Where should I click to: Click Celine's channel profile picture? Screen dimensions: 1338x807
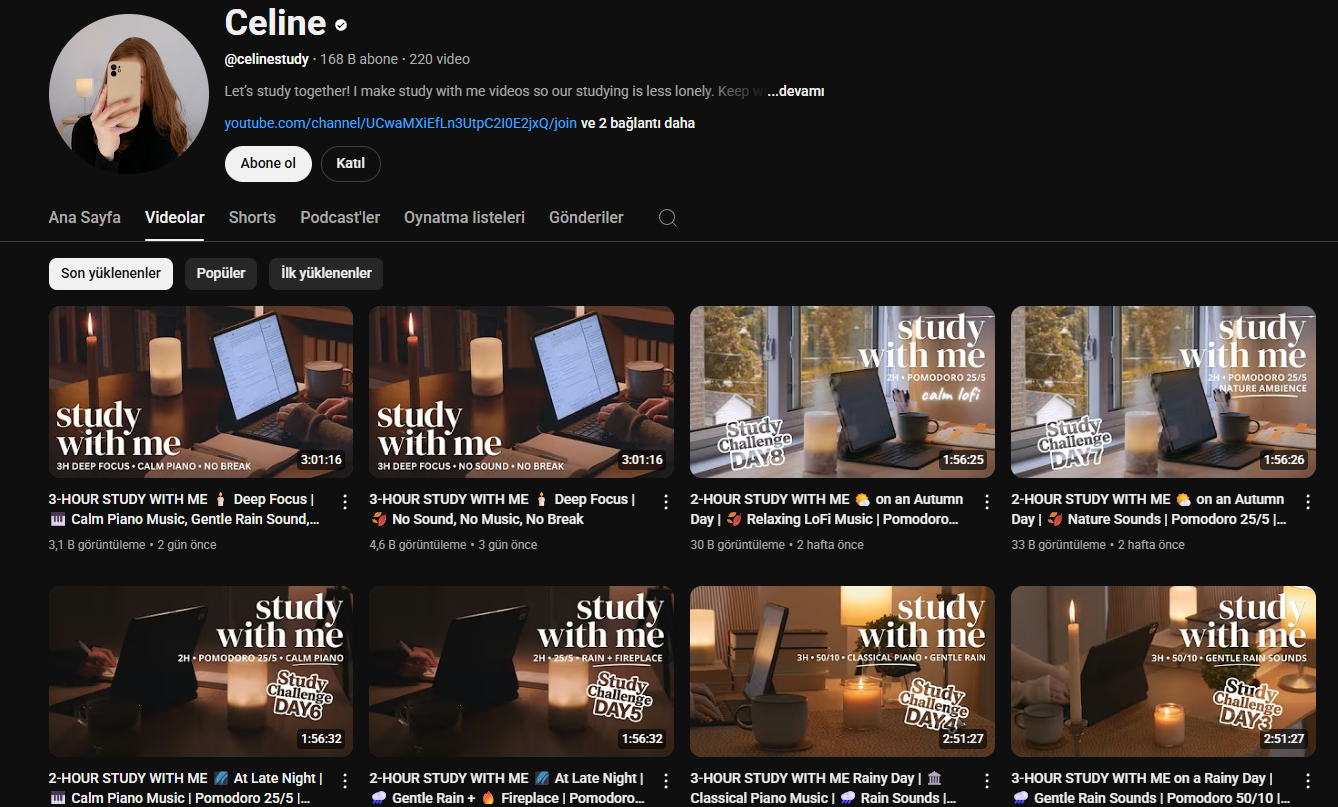pyautogui.click(x=129, y=94)
